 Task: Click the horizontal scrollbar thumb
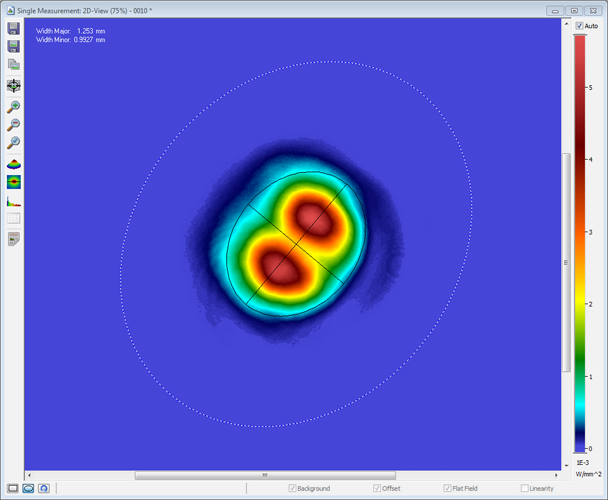click(x=265, y=475)
